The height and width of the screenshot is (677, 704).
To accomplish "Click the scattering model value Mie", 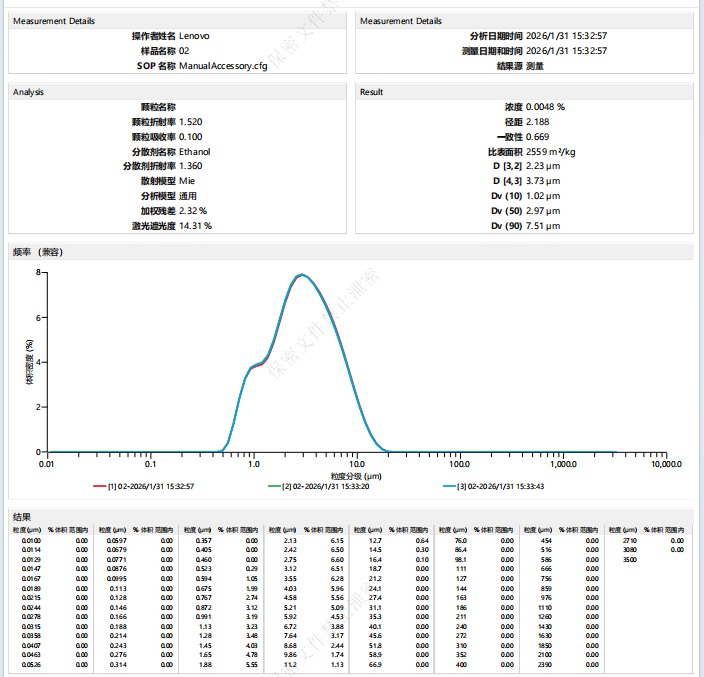I will pyautogui.click(x=187, y=181).
